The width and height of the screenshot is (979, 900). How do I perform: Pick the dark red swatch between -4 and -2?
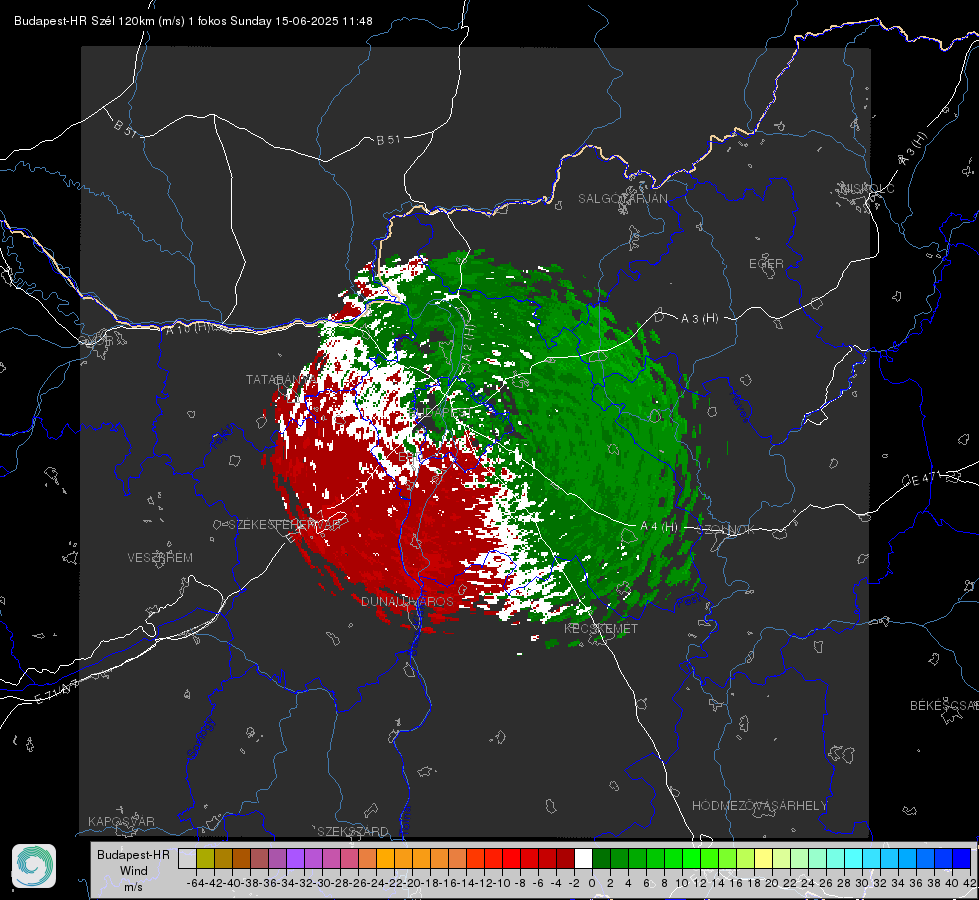tap(565, 858)
